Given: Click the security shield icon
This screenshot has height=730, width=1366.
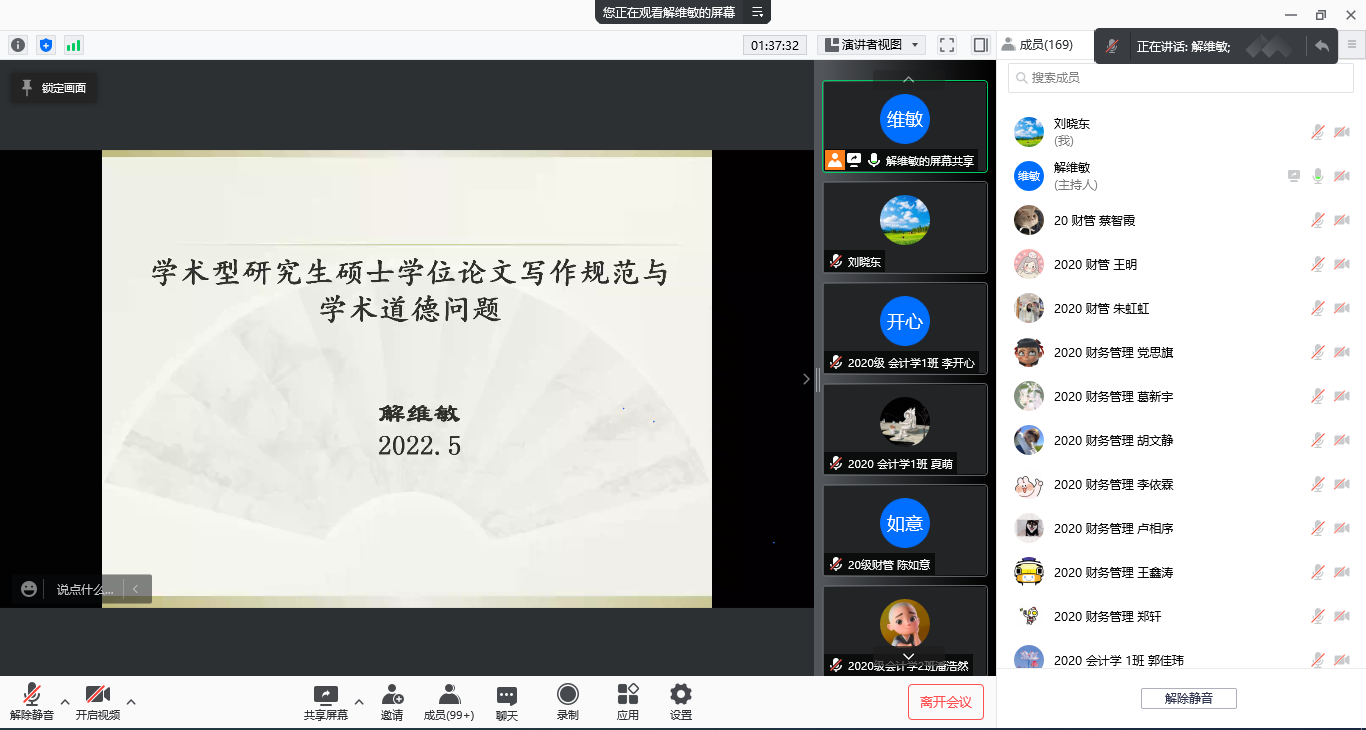Looking at the screenshot, I should (44, 45).
